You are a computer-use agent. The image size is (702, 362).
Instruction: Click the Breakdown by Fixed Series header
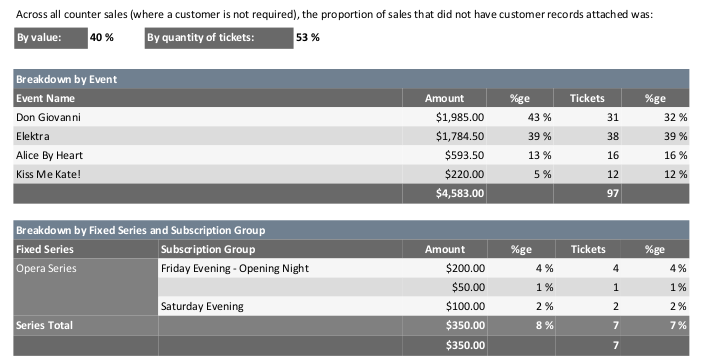click(x=351, y=230)
